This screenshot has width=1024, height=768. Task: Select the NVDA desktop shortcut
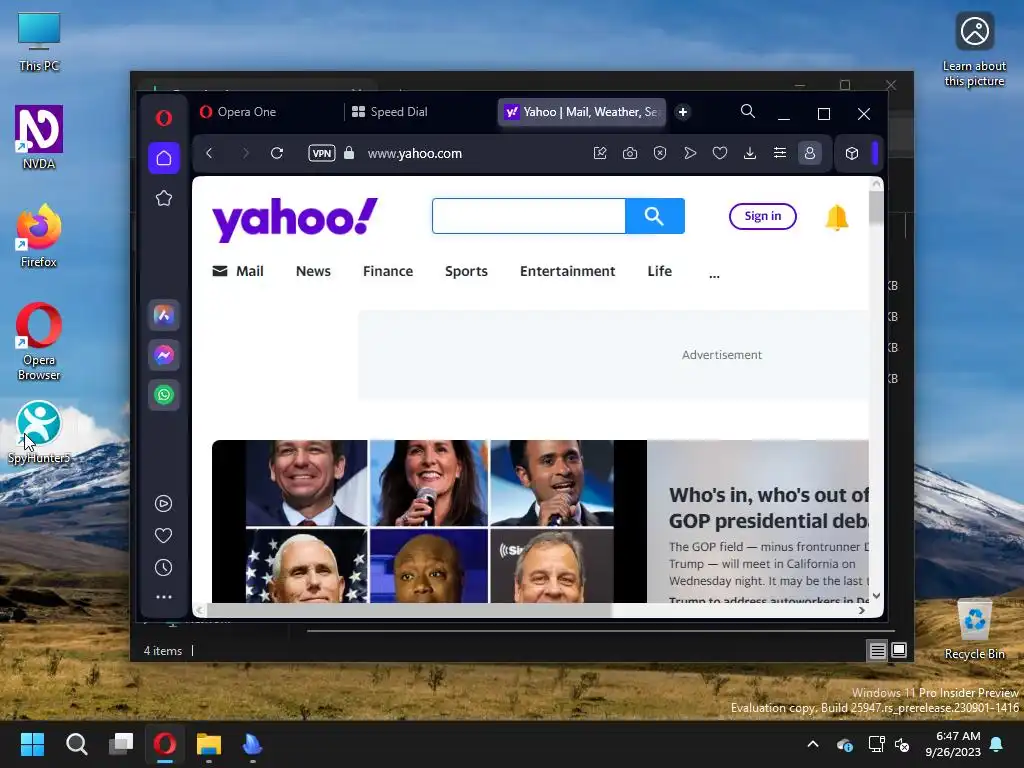tap(39, 138)
